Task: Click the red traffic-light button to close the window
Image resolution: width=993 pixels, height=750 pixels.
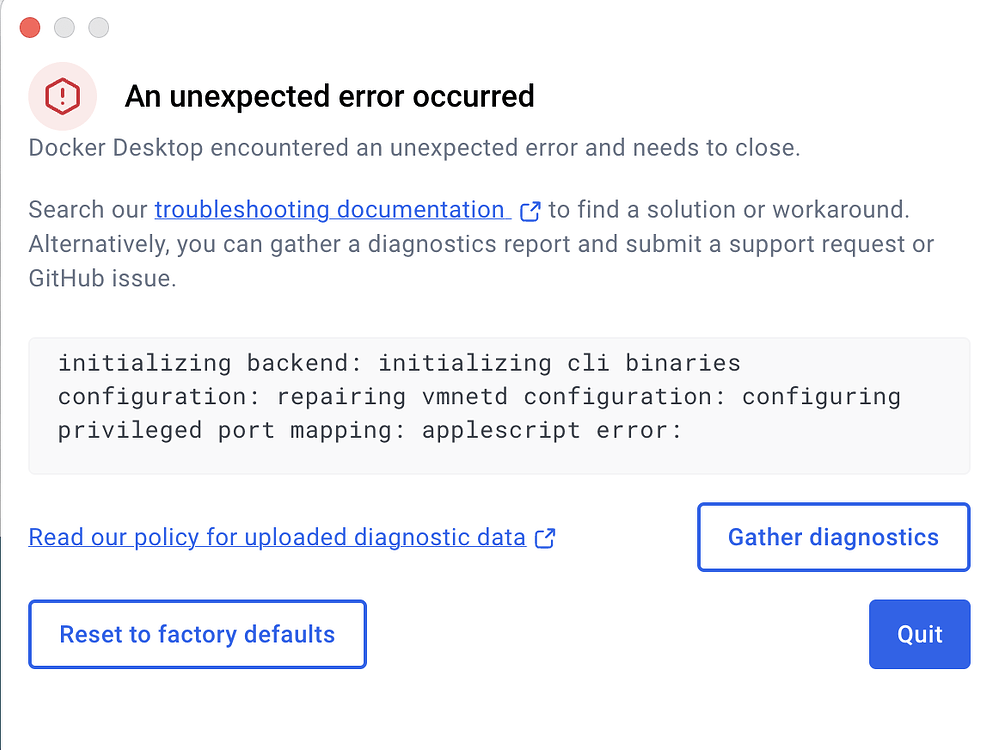Action: click(x=29, y=27)
